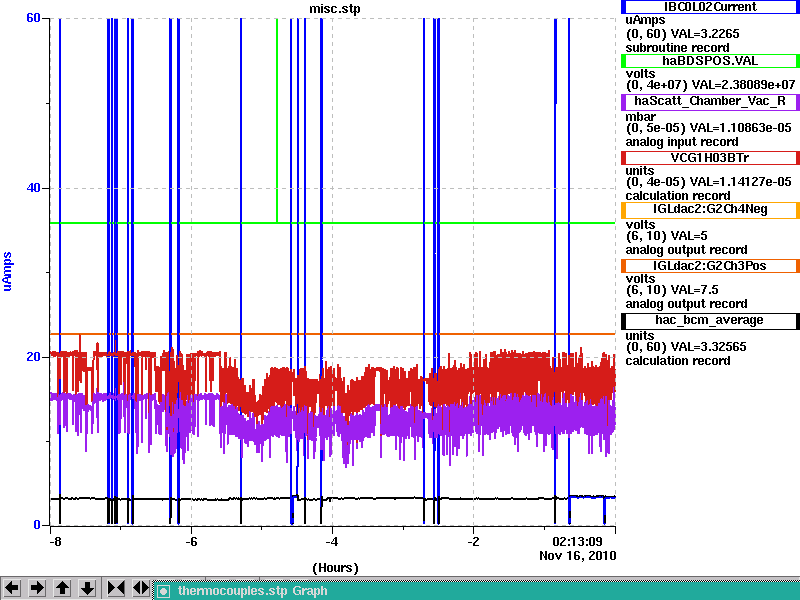Select the haScatt_Chamber_Vac_R legend entry

(x=710, y=101)
